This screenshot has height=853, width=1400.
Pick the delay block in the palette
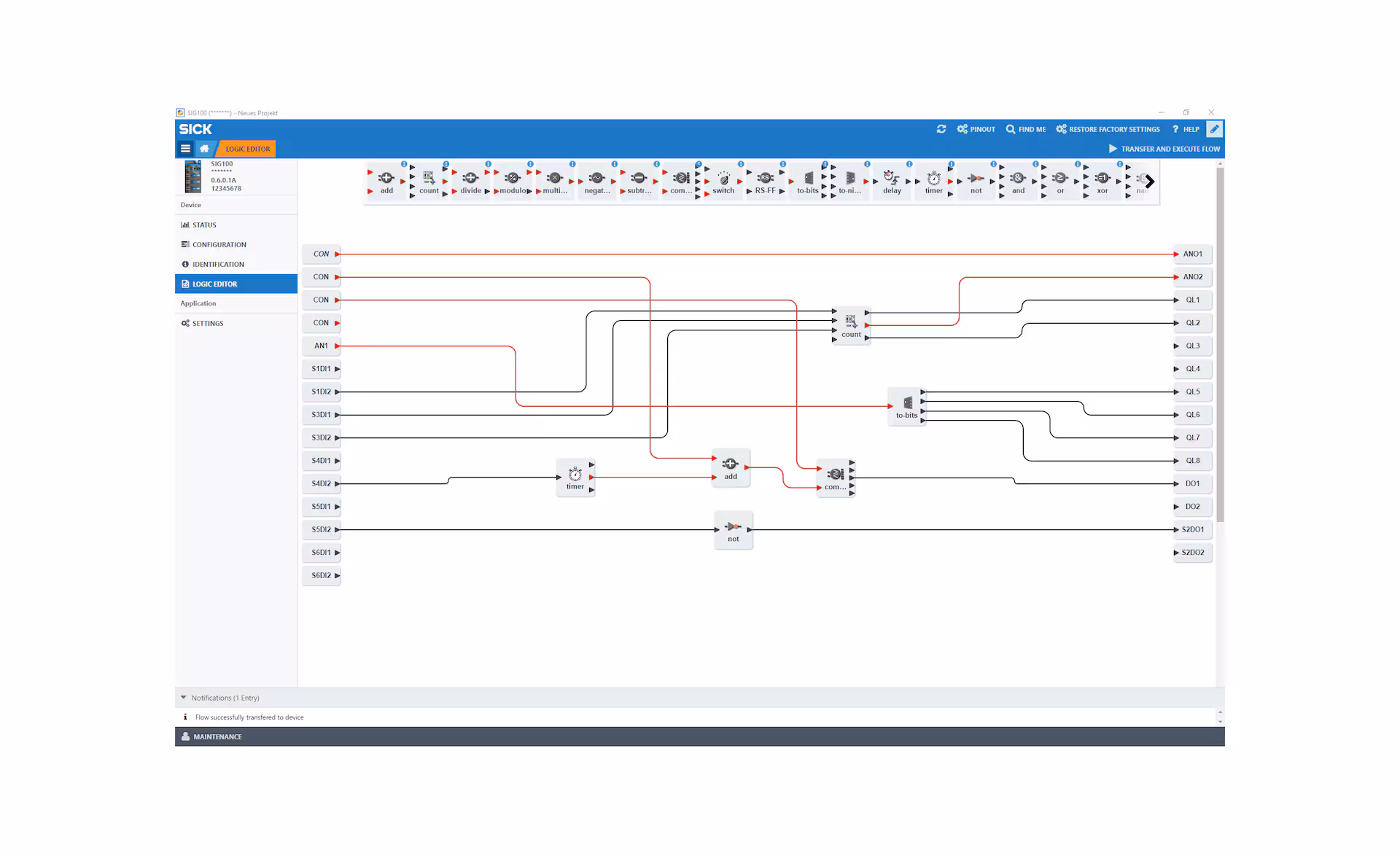[891, 181]
